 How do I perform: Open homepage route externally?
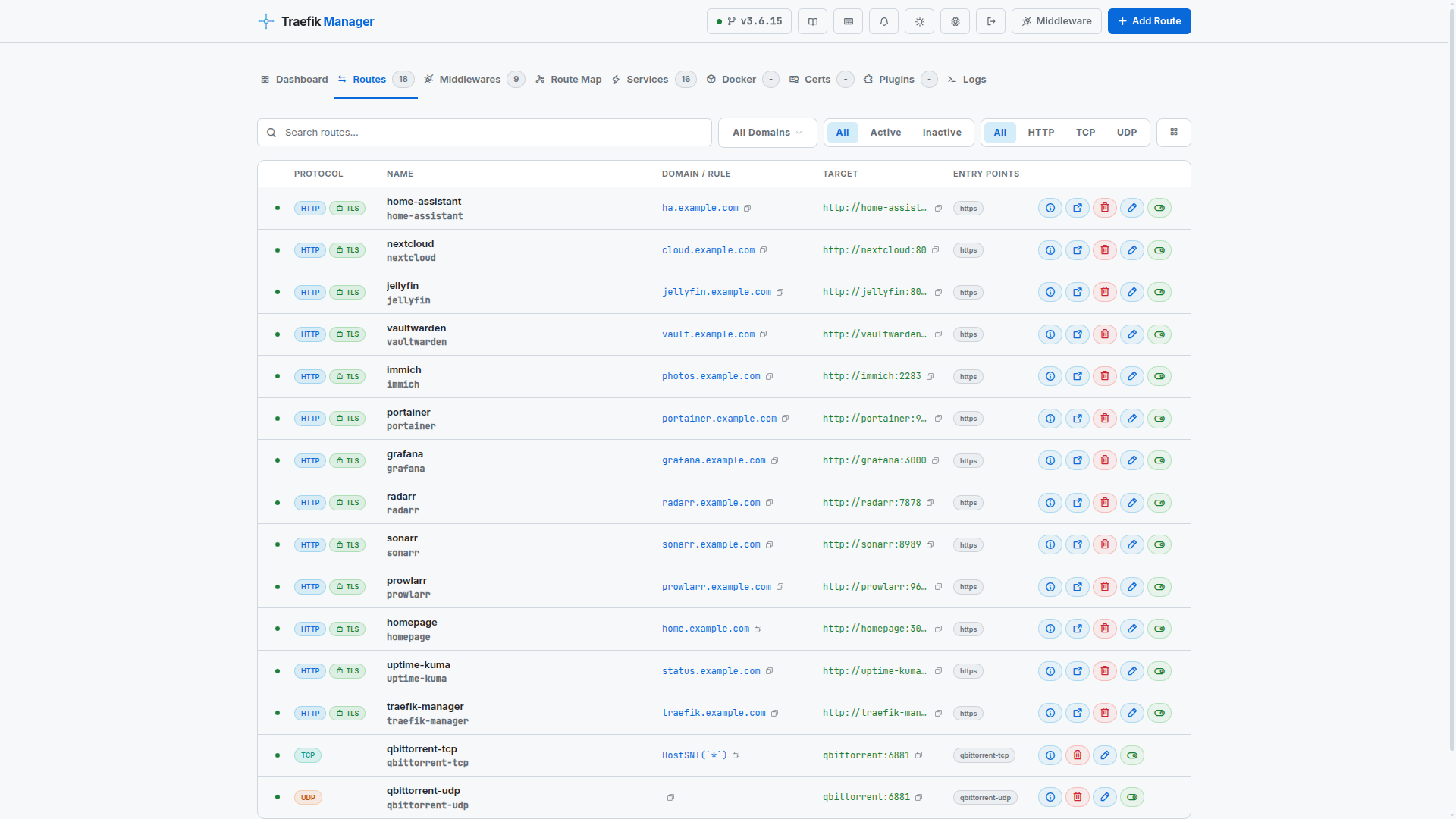point(1078,629)
